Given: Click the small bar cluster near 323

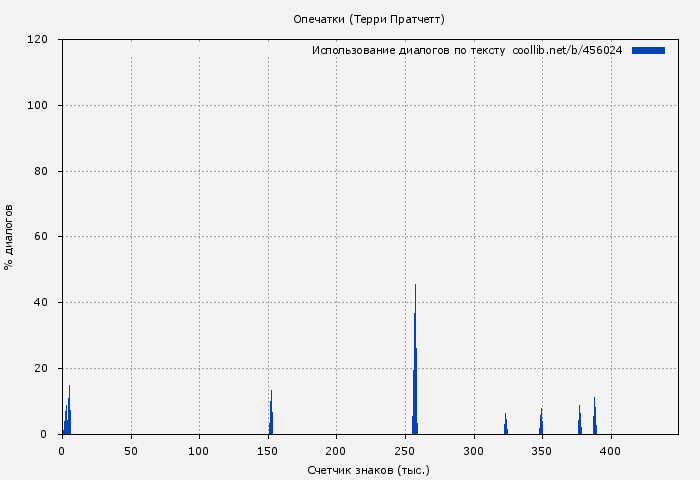Looking at the screenshot, I should click(505, 425).
